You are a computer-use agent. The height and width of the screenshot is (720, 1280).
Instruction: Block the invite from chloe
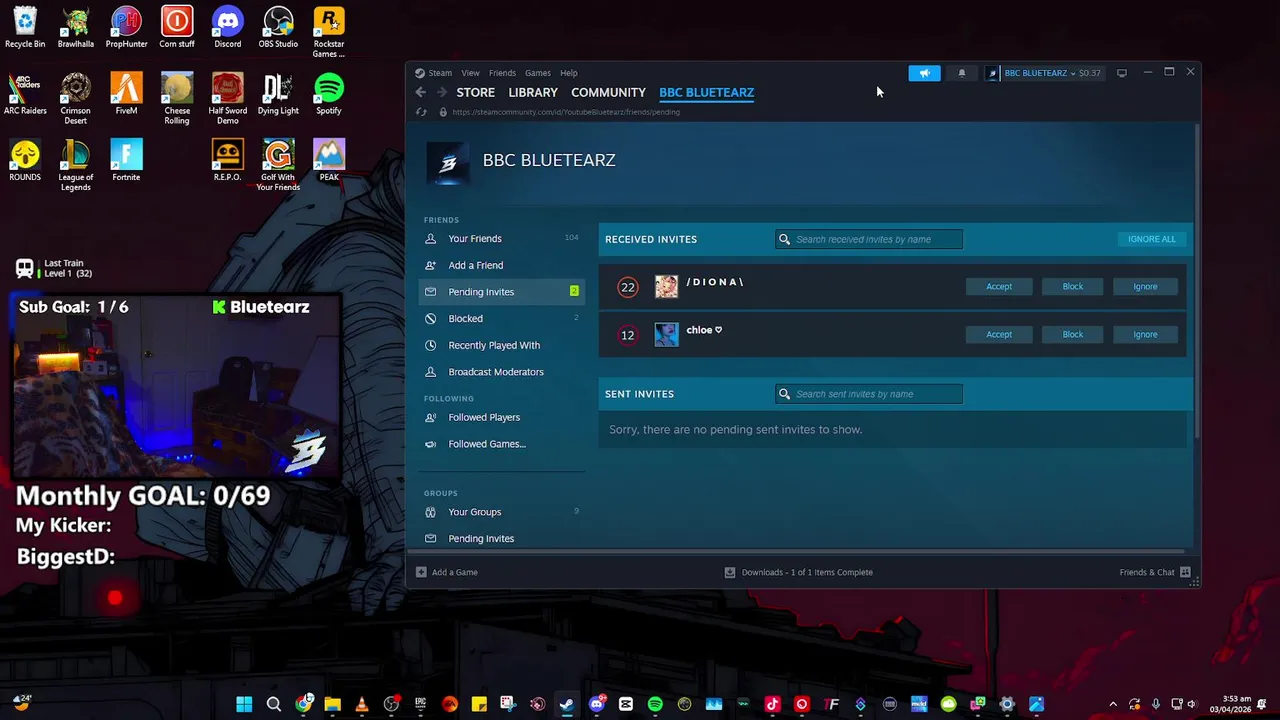1072,334
